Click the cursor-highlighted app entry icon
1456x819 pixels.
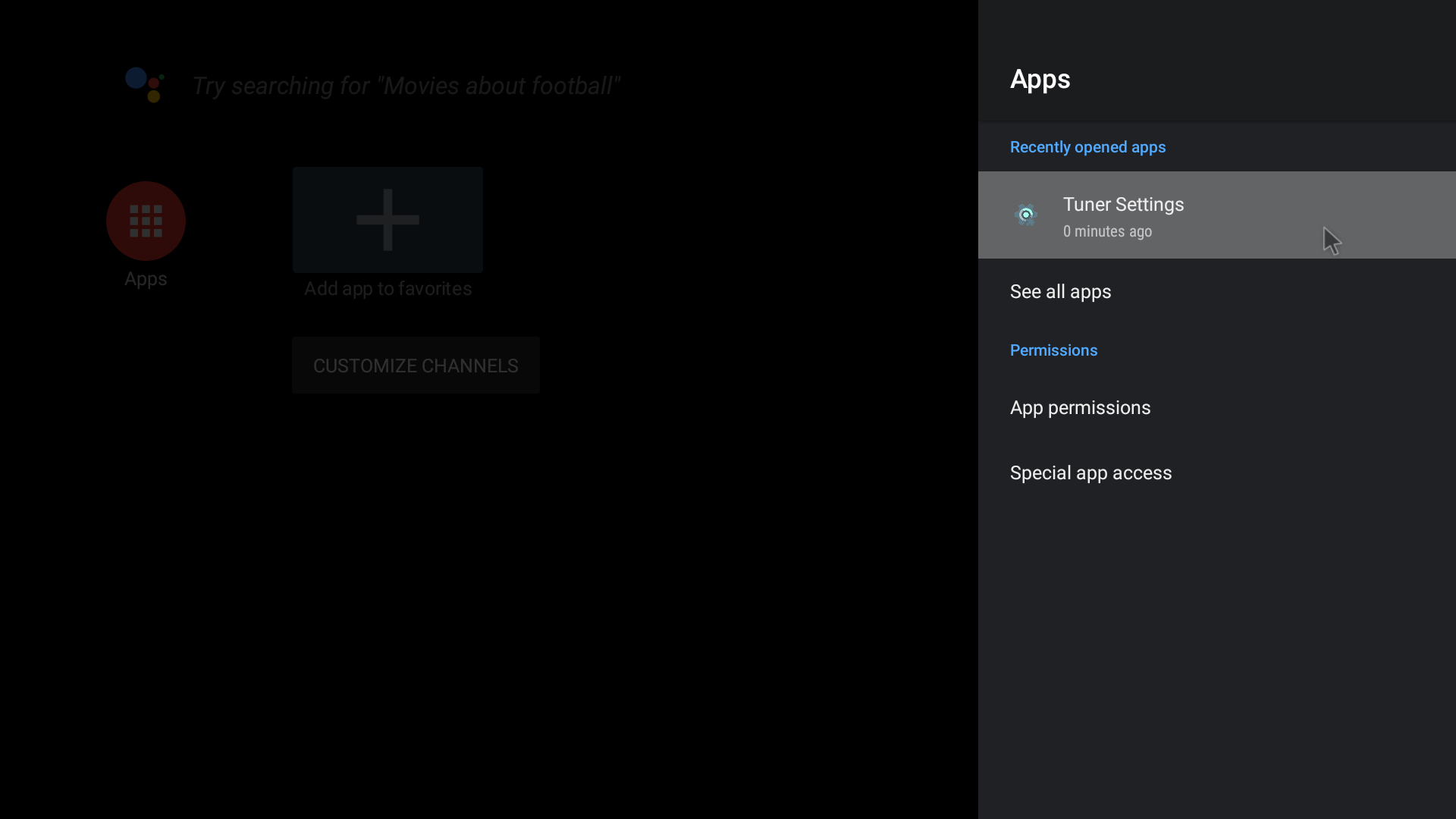tap(1026, 215)
